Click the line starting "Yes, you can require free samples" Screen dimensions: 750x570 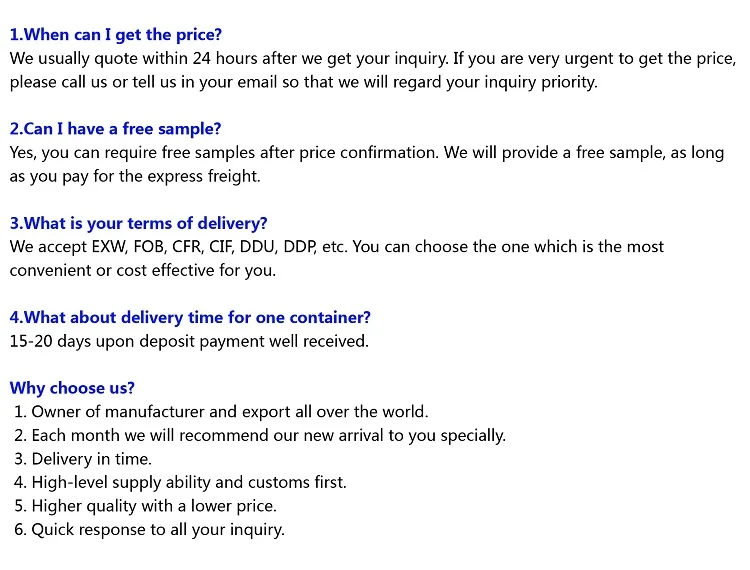click(x=367, y=153)
